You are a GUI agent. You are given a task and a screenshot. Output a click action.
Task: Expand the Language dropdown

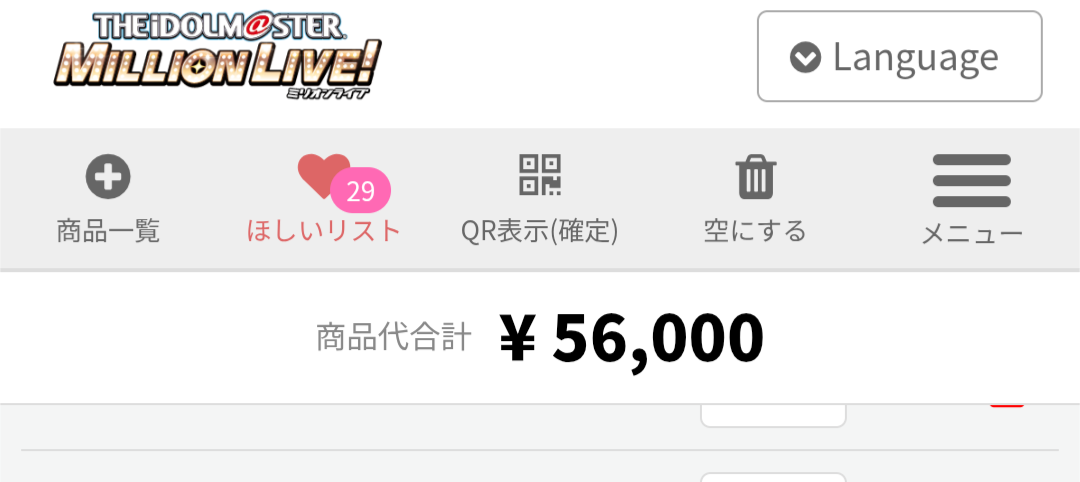pos(900,56)
